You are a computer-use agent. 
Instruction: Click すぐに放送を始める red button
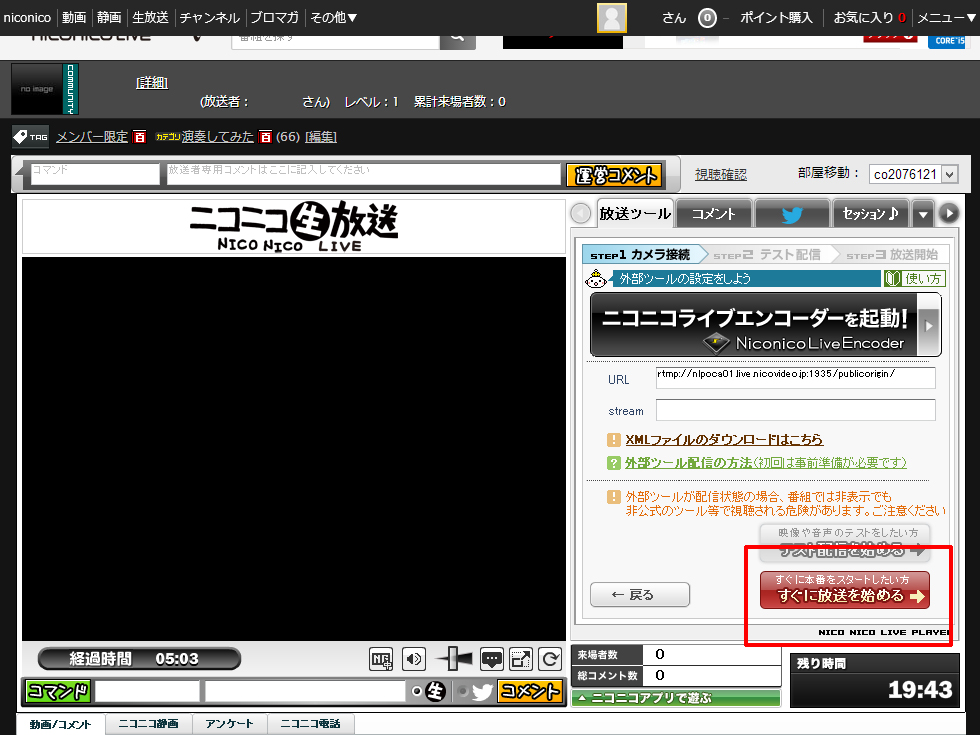[x=845, y=590]
